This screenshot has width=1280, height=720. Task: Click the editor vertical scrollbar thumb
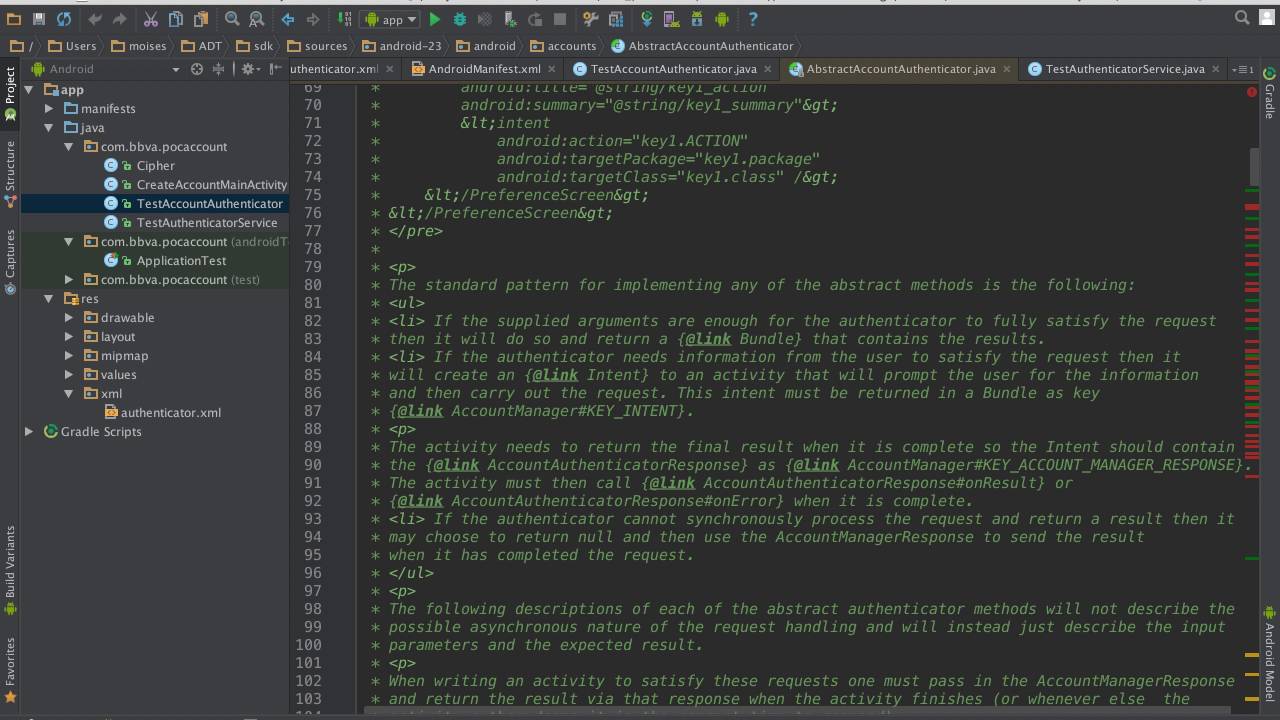tap(1254, 167)
